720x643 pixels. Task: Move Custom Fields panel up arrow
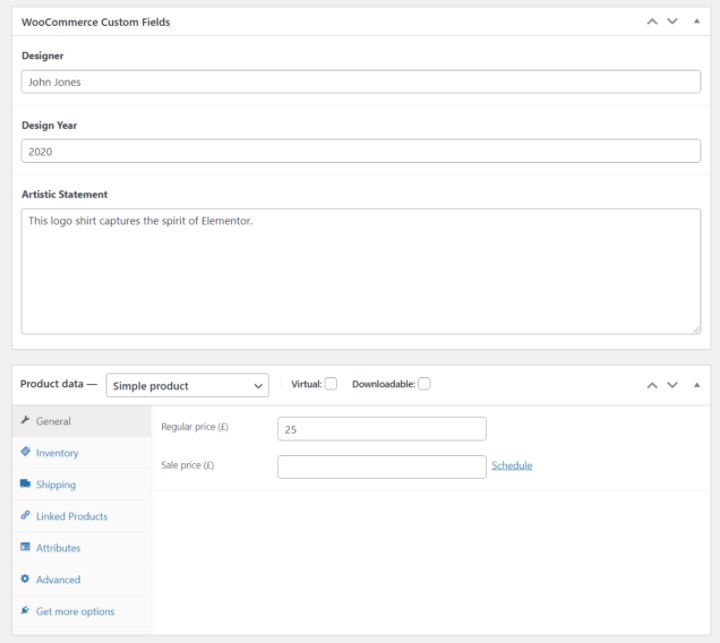tap(652, 21)
